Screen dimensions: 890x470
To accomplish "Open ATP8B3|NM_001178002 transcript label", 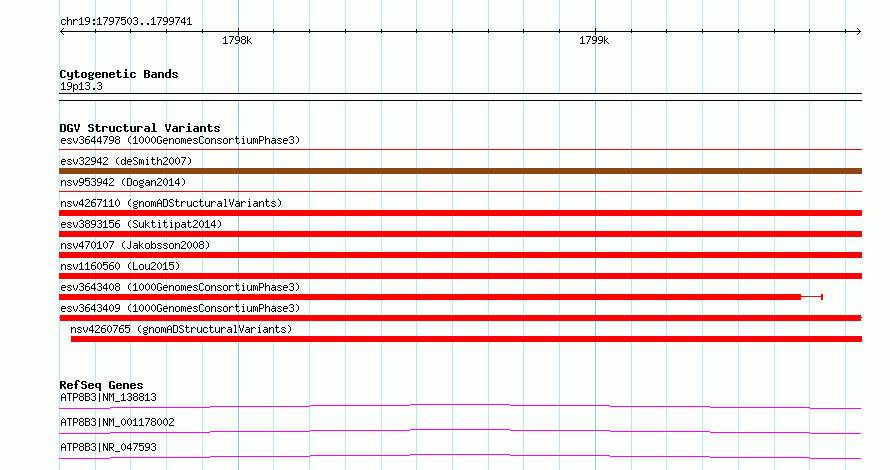I will [117, 422].
